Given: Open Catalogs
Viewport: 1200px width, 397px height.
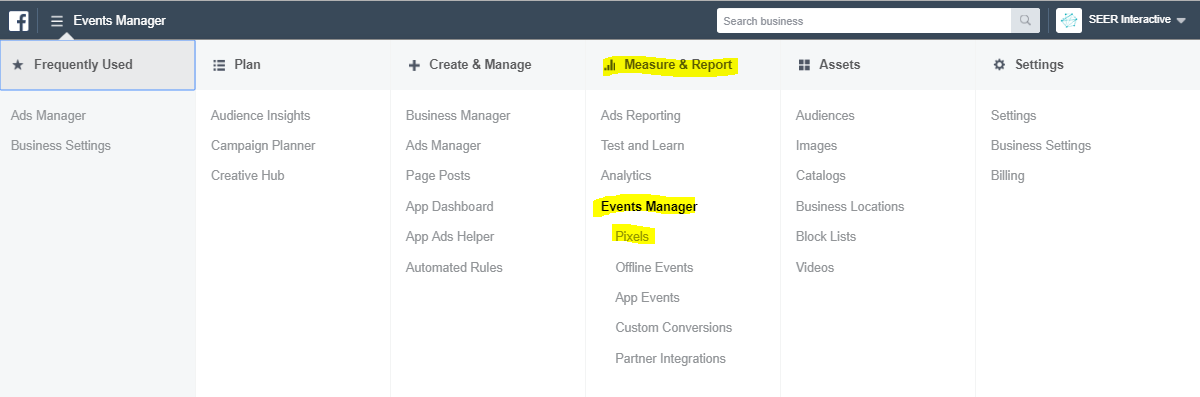Looking at the screenshot, I should [x=820, y=175].
